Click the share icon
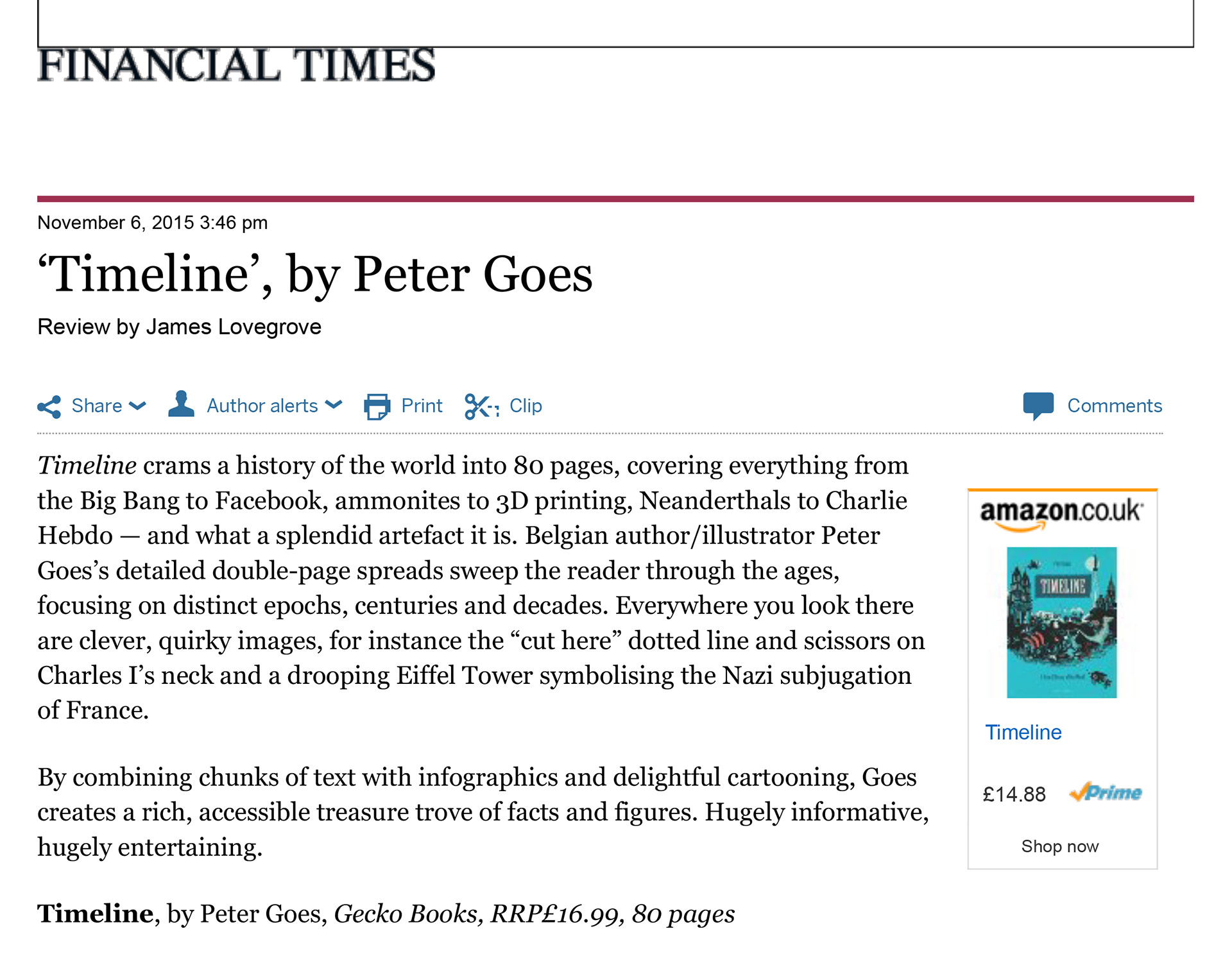 pos(49,407)
